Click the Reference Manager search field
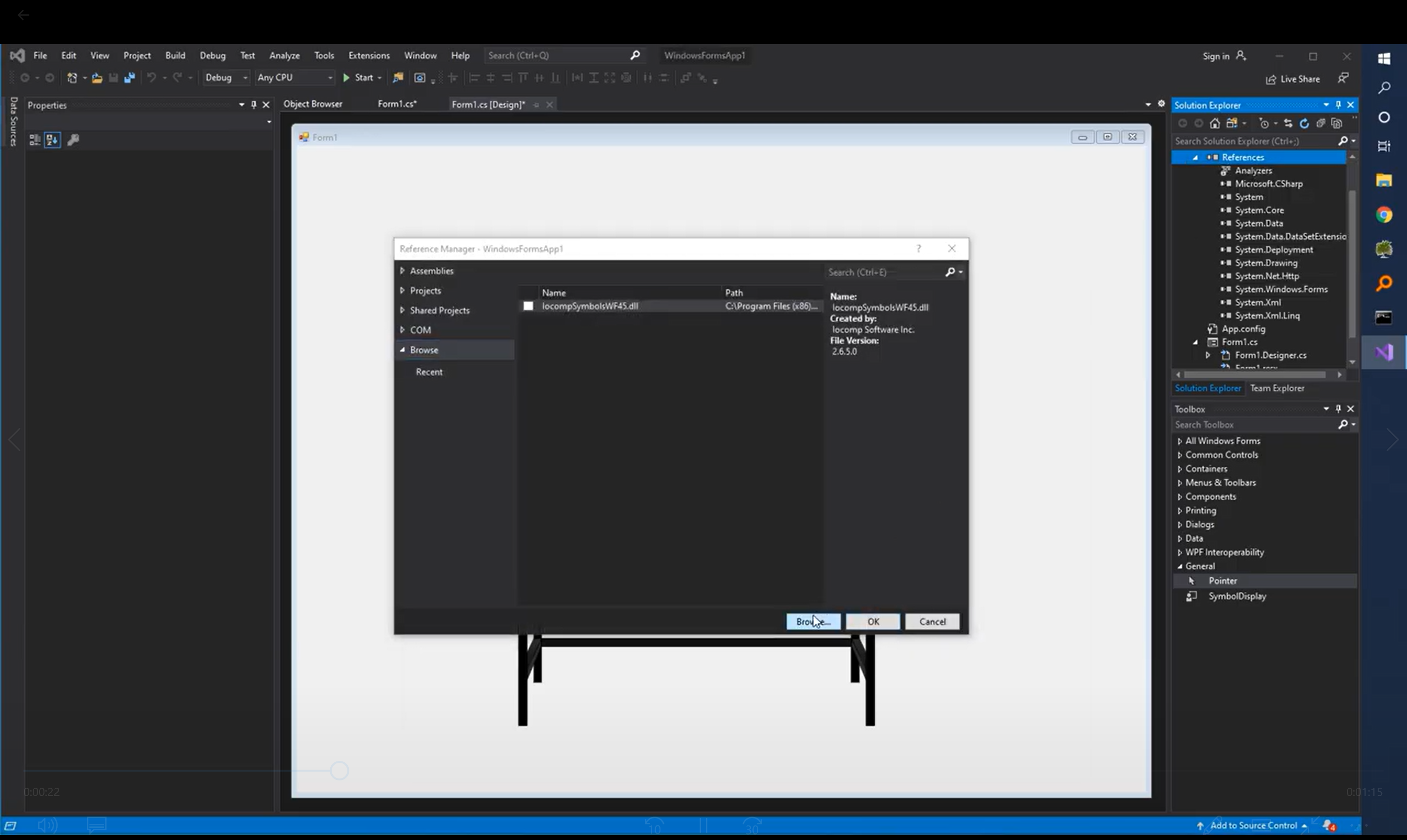The image size is (1407, 840). [x=883, y=272]
